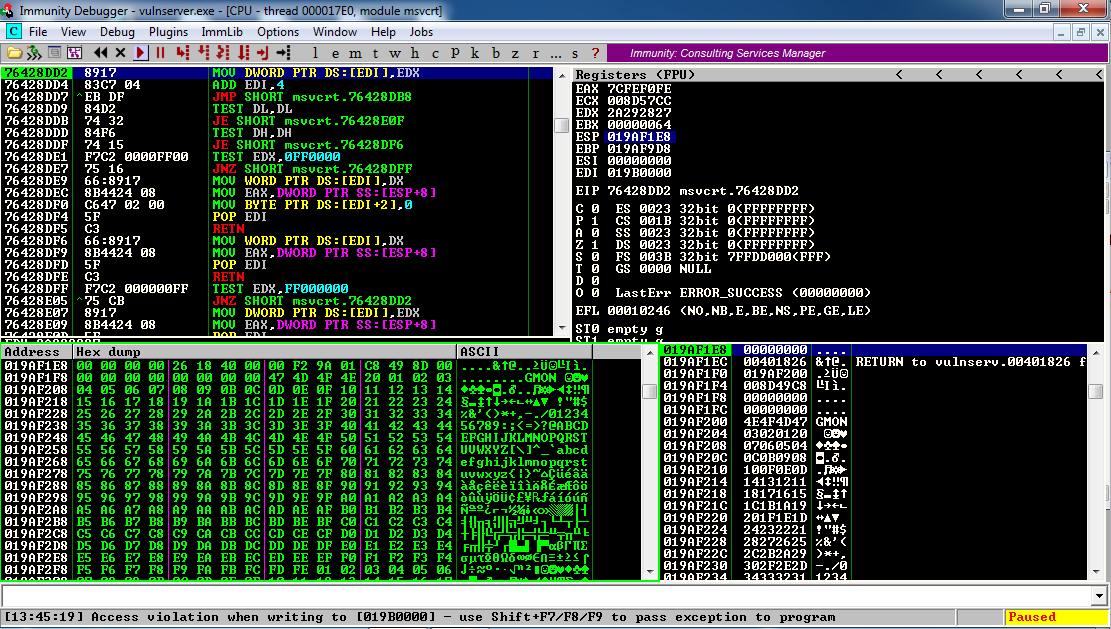The height and width of the screenshot is (629, 1111).
Task: Open Windows list with 'w' button
Action: point(395,53)
